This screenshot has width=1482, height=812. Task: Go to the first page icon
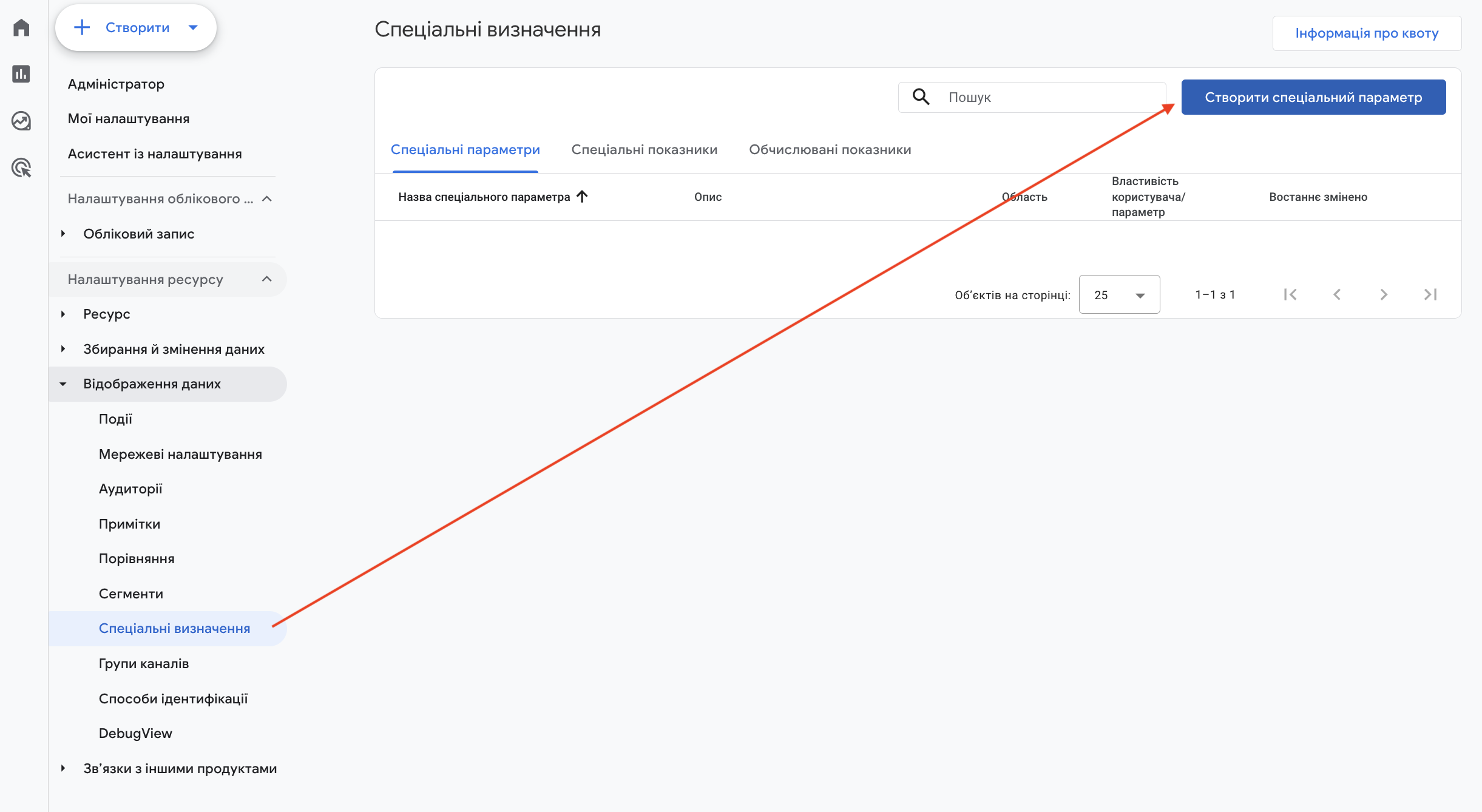pos(1290,295)
